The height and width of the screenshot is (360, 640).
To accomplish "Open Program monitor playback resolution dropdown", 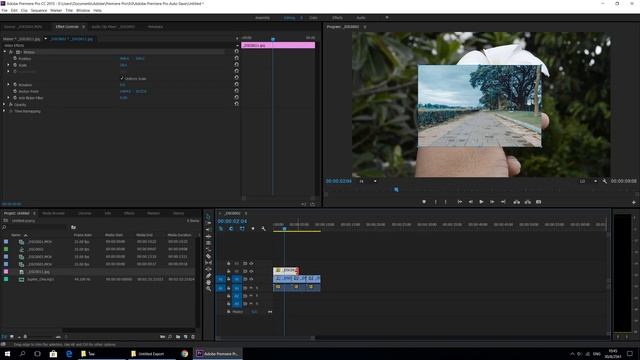I will 588,181.
